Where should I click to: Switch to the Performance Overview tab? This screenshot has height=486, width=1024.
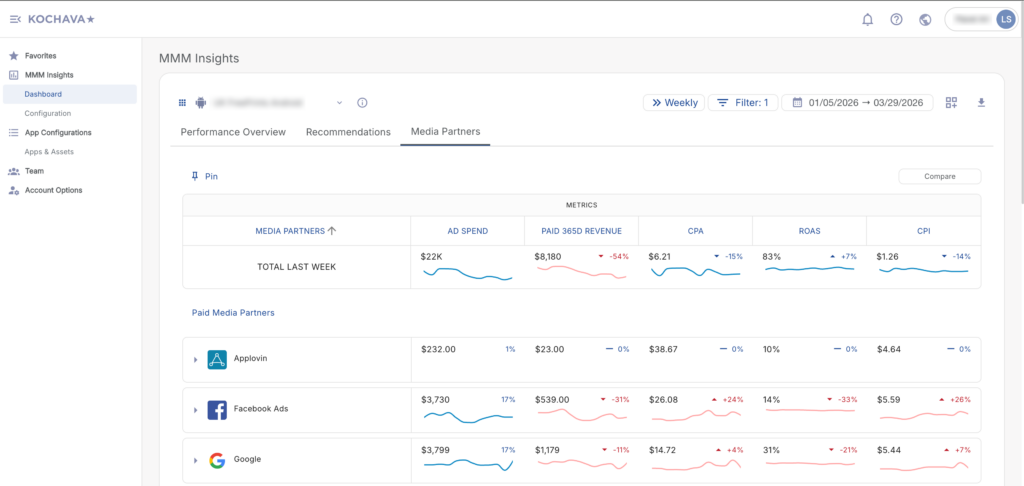click(x=233, y=132)
